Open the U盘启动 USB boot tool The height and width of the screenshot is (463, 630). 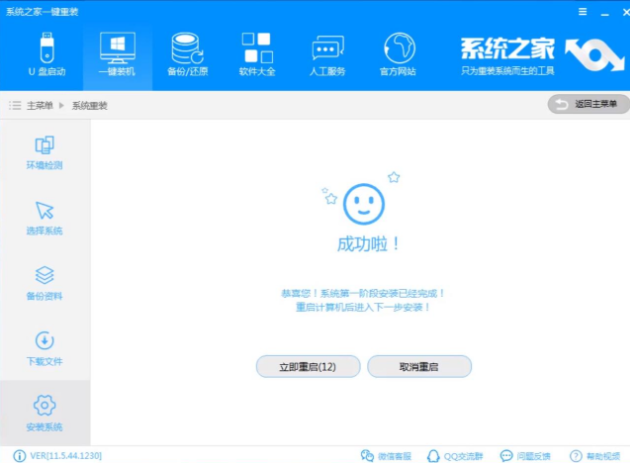46,54
